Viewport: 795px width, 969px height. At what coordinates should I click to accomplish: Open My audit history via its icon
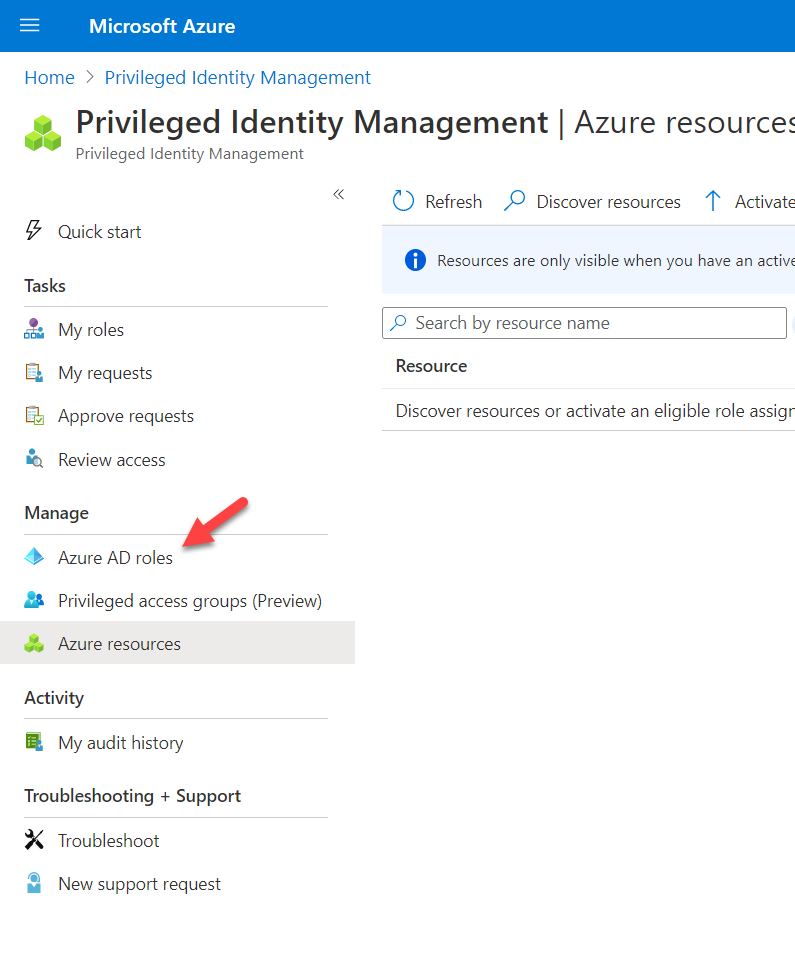click(x=35, y=742)
